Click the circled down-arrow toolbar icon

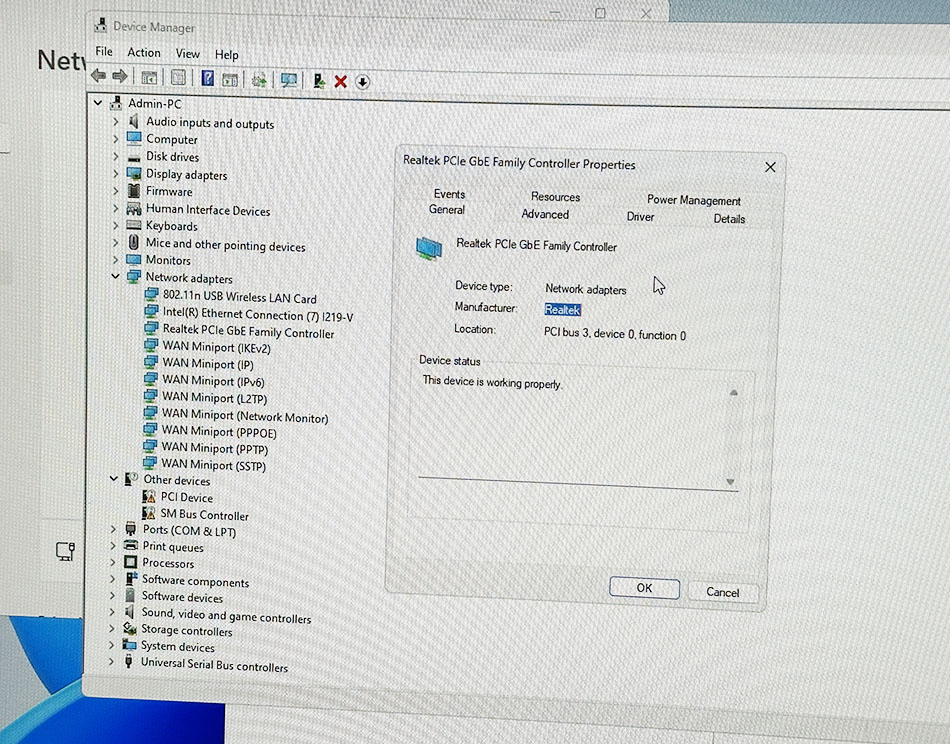(362, 82)
